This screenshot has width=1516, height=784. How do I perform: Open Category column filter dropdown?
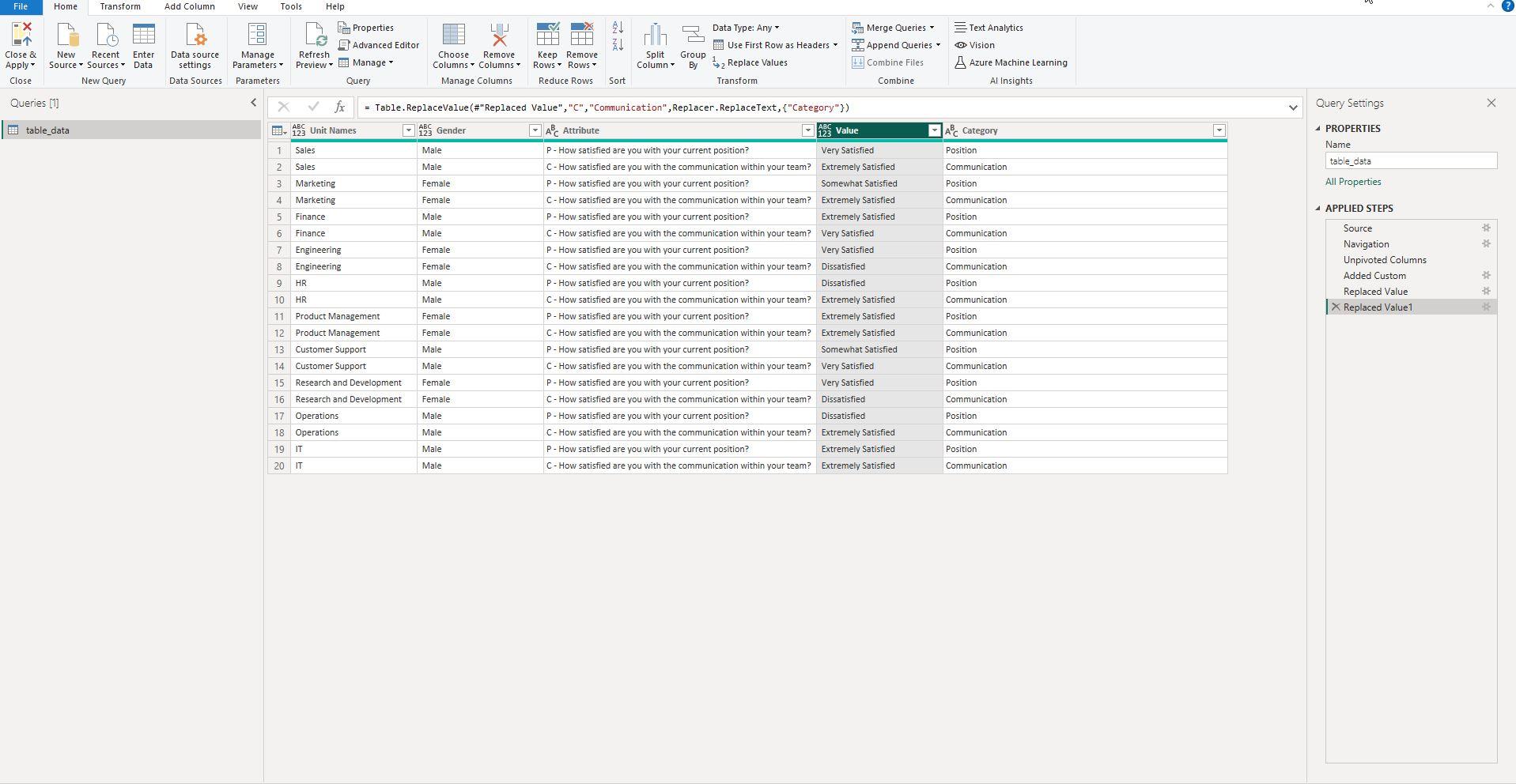(1219, 130)
